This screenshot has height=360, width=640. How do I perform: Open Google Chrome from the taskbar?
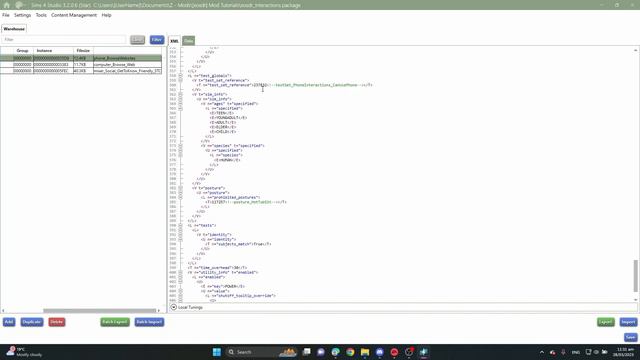coord(350,352)
